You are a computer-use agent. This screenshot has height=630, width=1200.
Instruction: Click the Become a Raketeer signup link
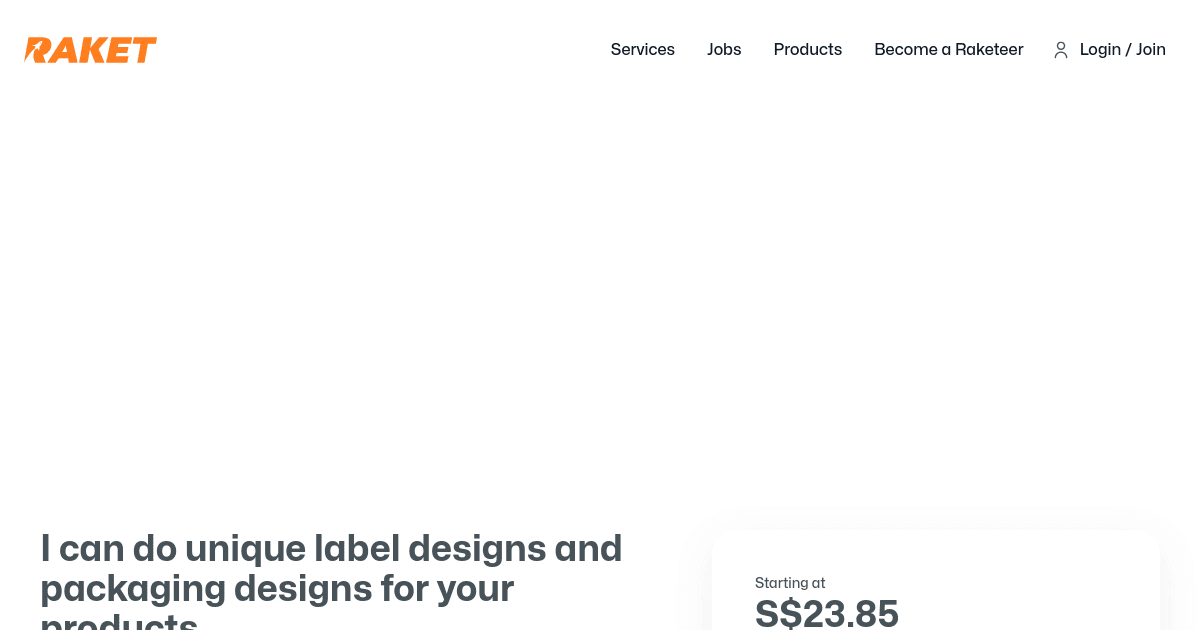pos(949,50)
